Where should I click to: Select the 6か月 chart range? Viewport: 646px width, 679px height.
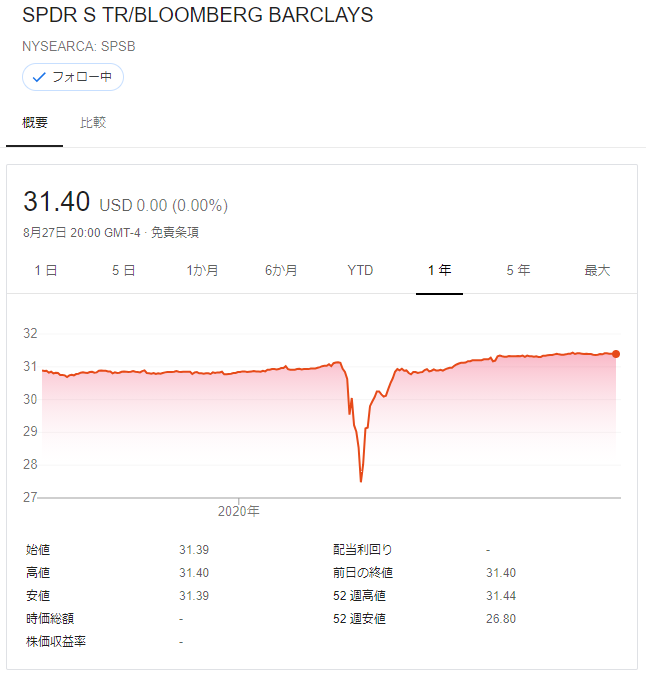pyautogui.click(x=281, y=271)
